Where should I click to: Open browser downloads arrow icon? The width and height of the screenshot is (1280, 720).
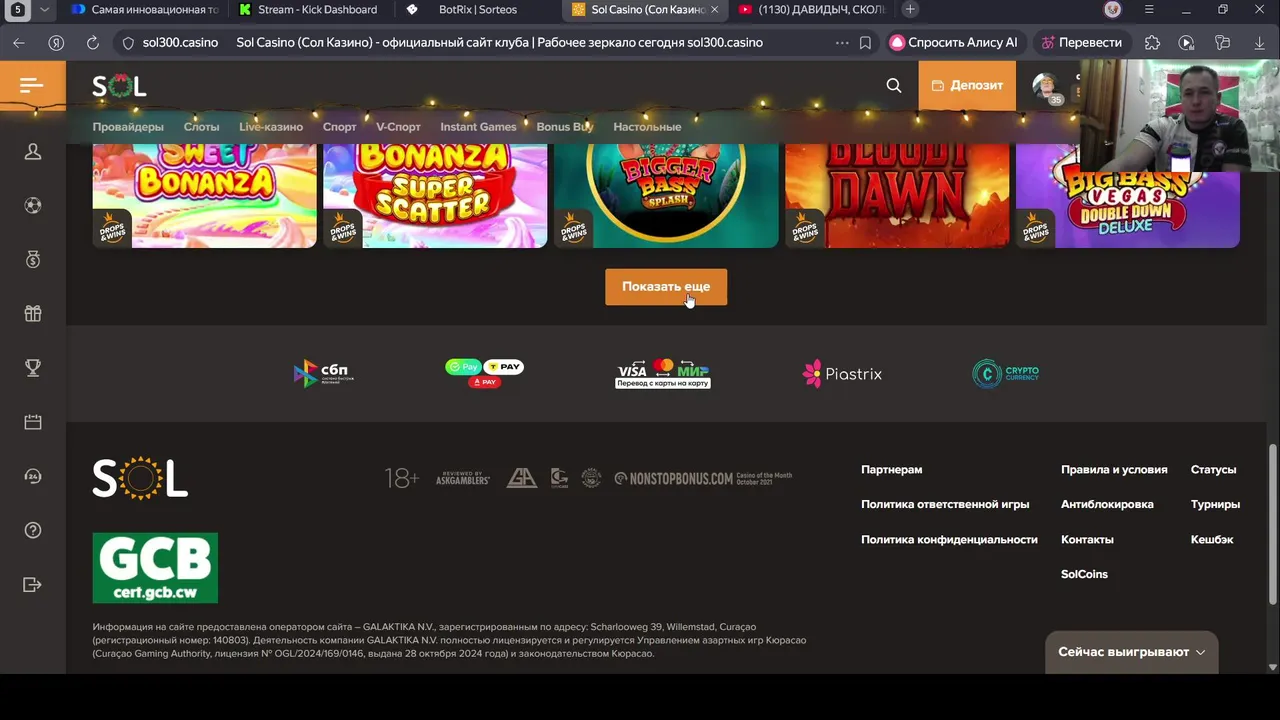coord(1259,43)
